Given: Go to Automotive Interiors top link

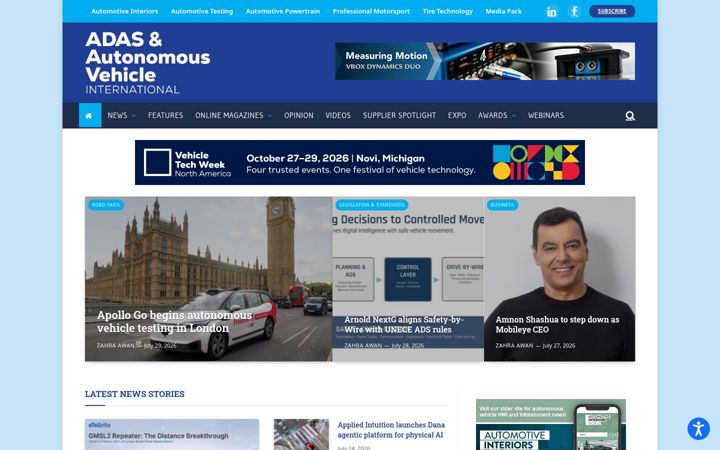Looking at the screenshot, I should click(124, 11).
